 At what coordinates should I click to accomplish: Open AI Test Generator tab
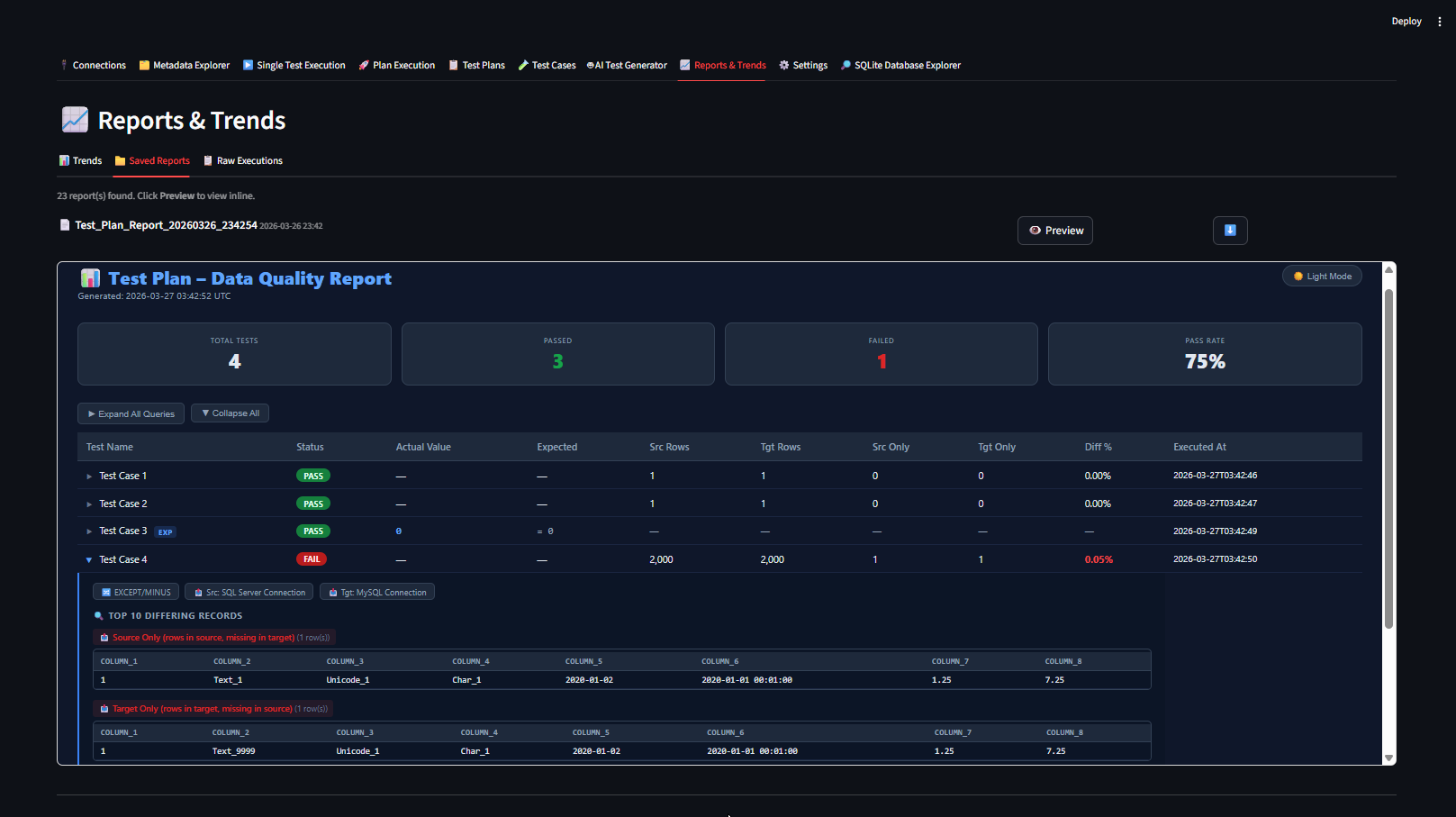coord(627,65)
